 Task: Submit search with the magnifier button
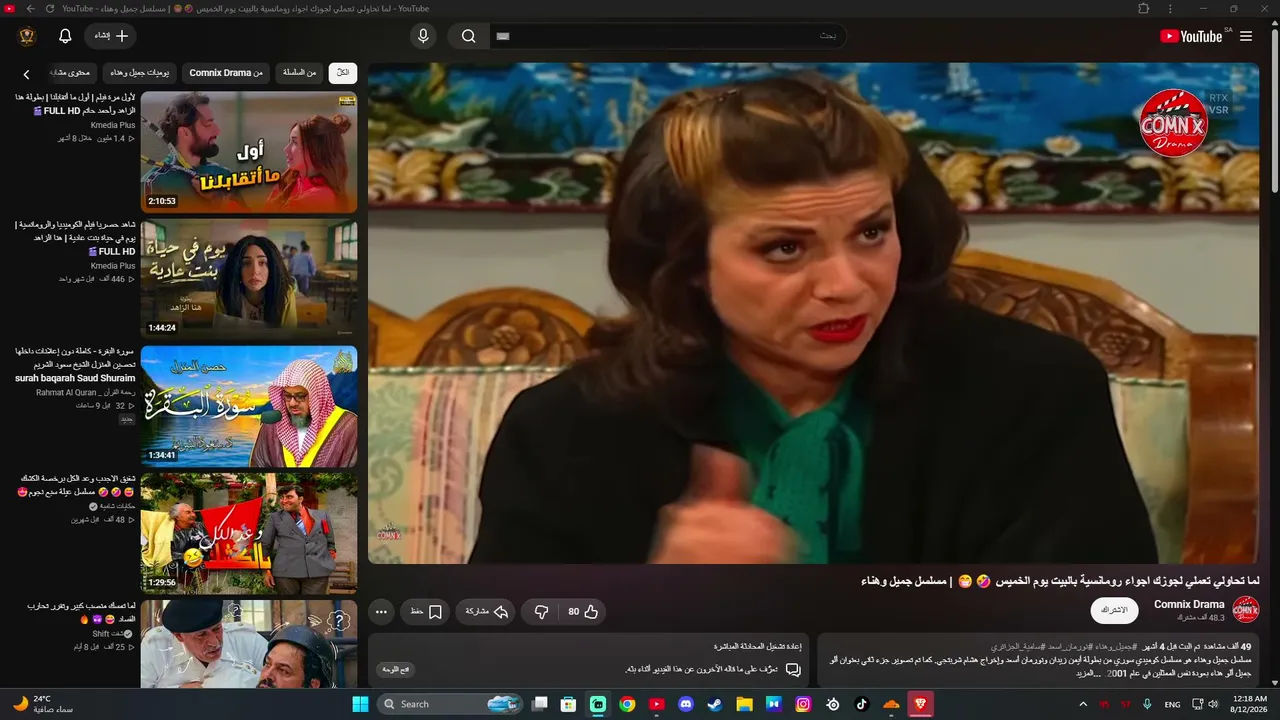click(468, 36)
